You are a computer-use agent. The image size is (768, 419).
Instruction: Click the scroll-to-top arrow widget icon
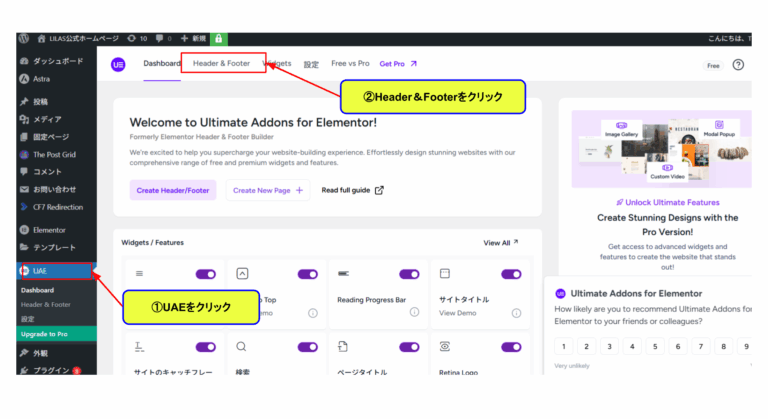242,273
